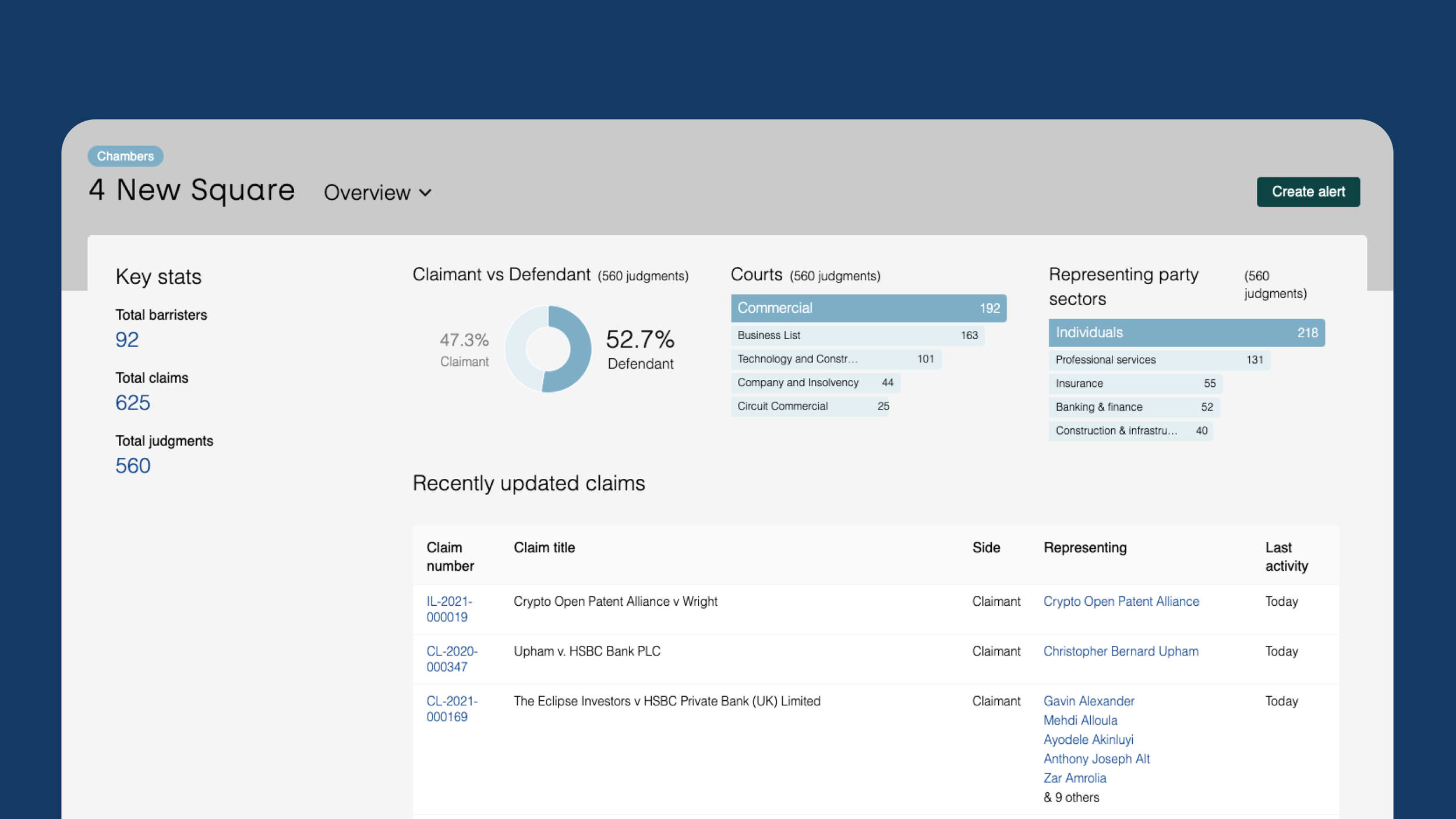Image resolution: width=1456 pixels, height=819 pixels.
Task: Click the Construction & infrastructure sector row
Action: tap(1130, 431)
